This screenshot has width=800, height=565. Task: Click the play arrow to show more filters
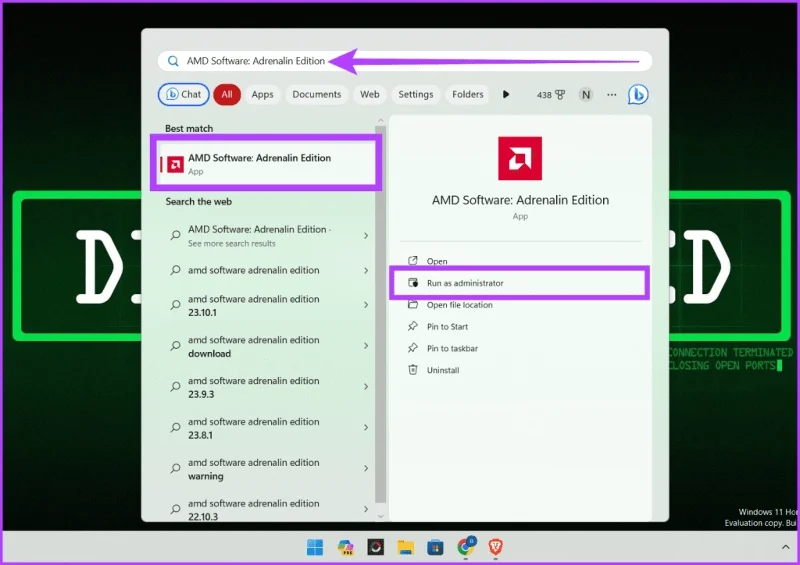(x=506, y=94)
